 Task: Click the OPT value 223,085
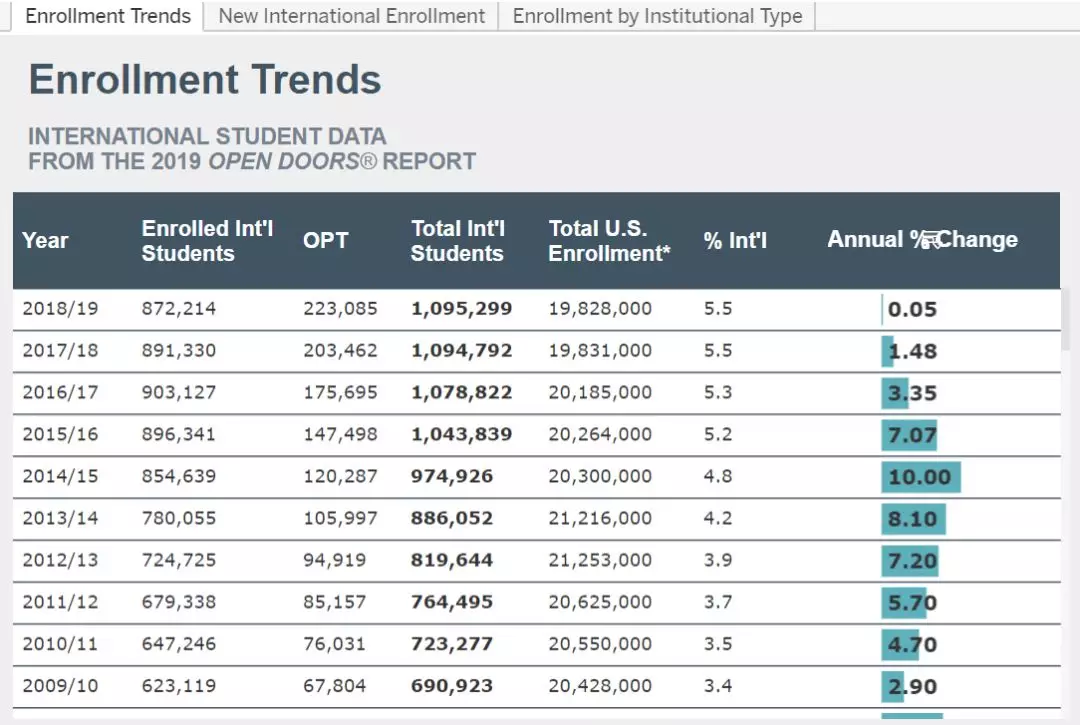pyautogui.click(x=340, y=309)
